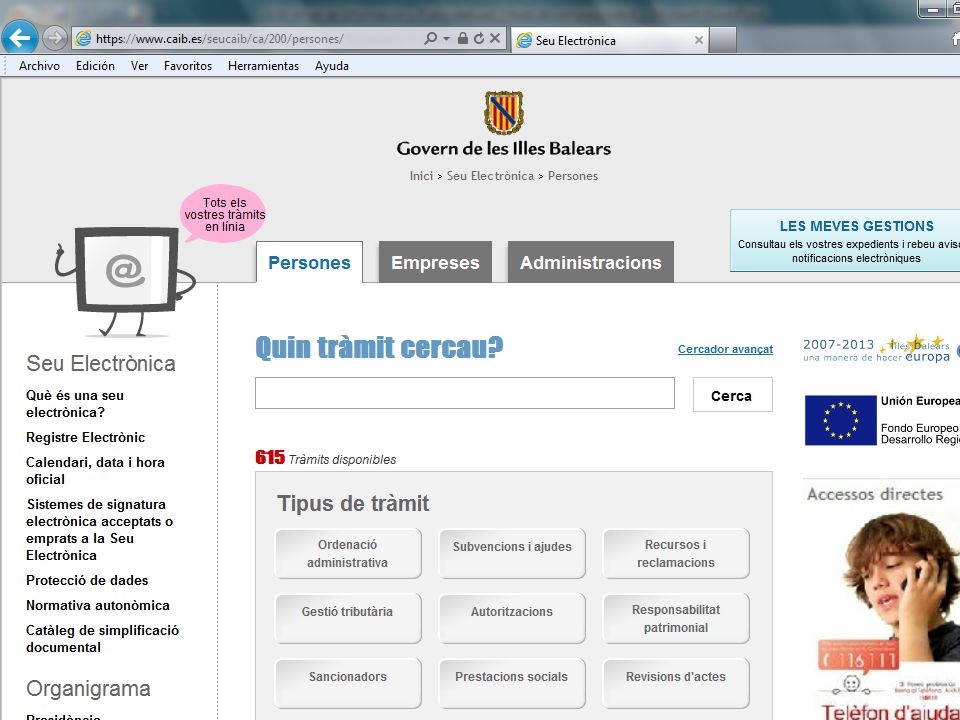
Task: Click the security padlock icon
Action: pyautogui.click(x=463, y=39)
